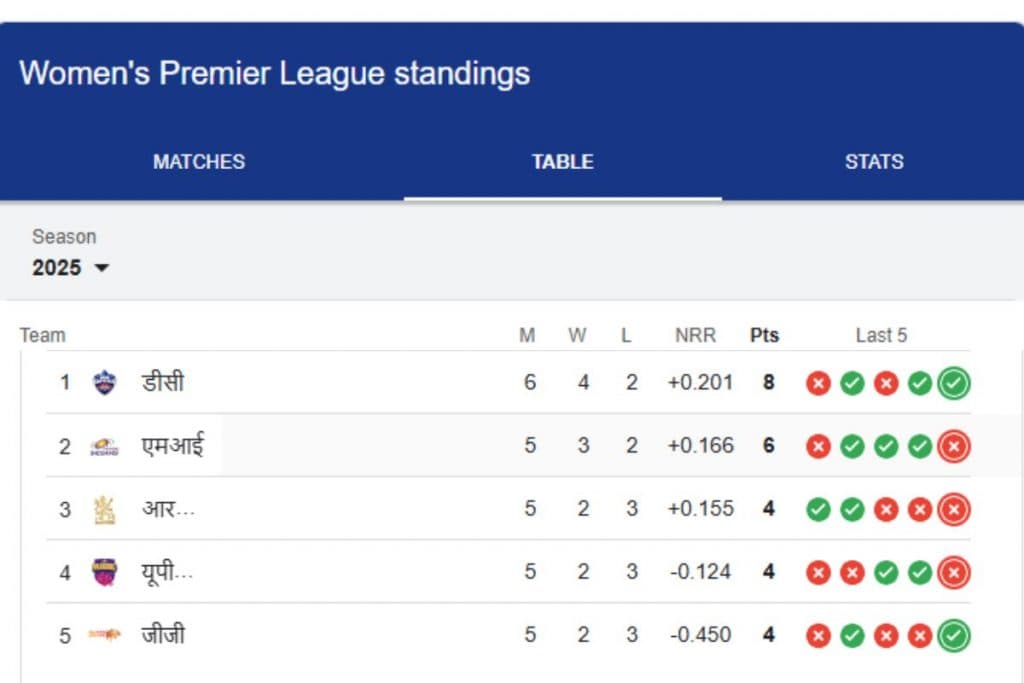Viewport: 1024px width, 683px height.
Task: Click the Delhi Capitals team logo
Action: 105,382
